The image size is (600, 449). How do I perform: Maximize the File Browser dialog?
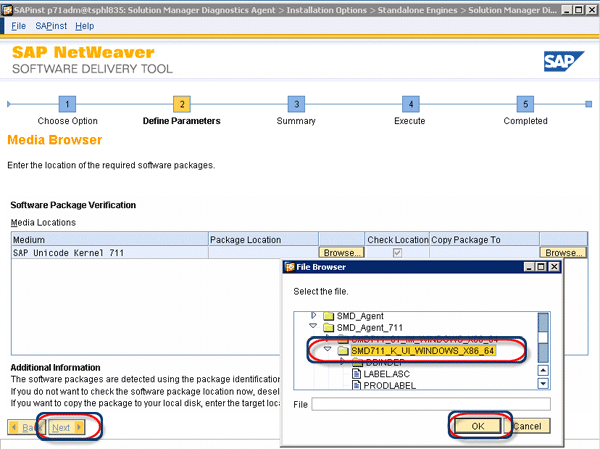pos(541,267)
